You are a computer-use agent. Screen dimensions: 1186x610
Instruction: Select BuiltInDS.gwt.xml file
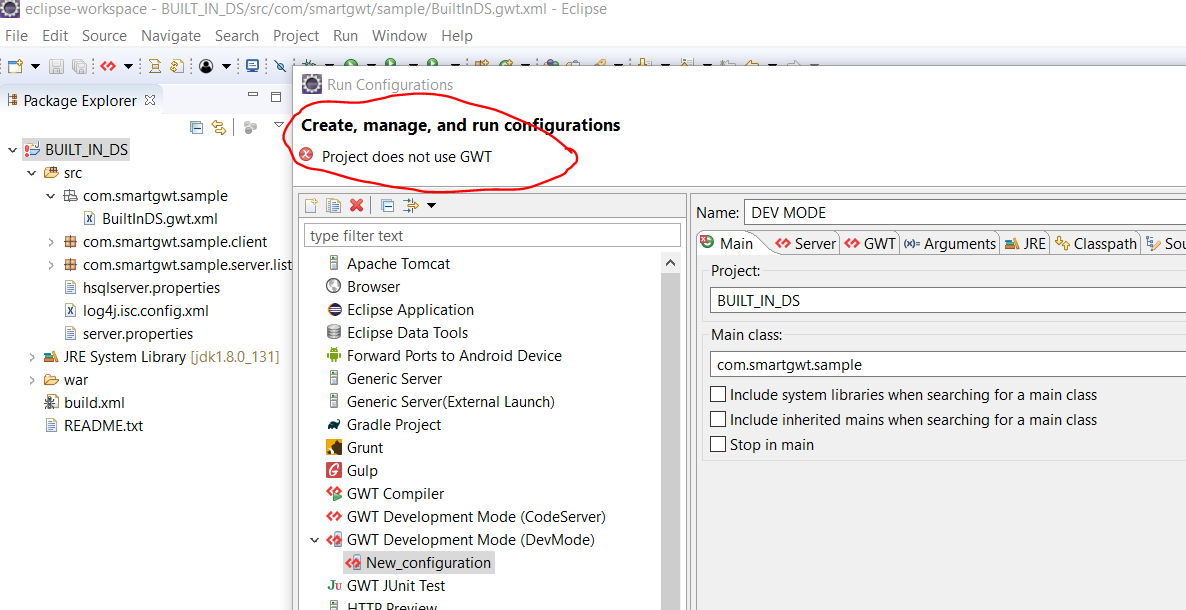click(x=151, y=219)
